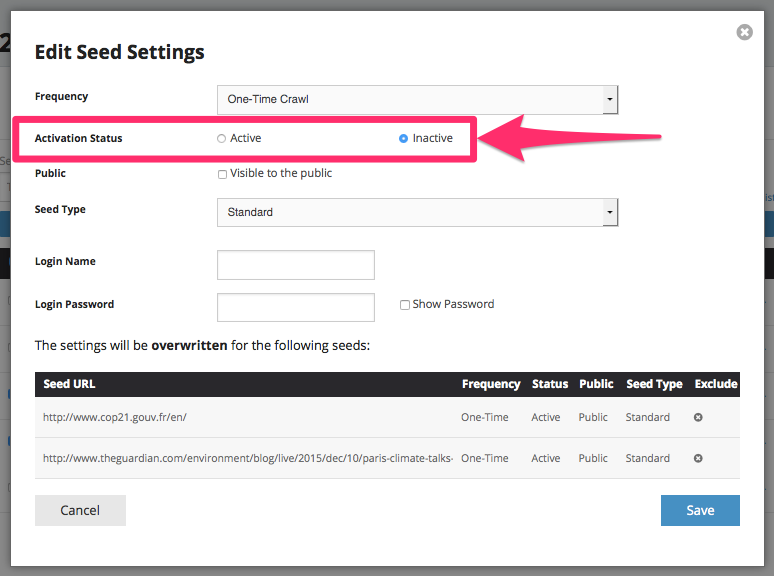The image size is (774, 576).
Task: Click the Frequency column header
Action: 490,384
